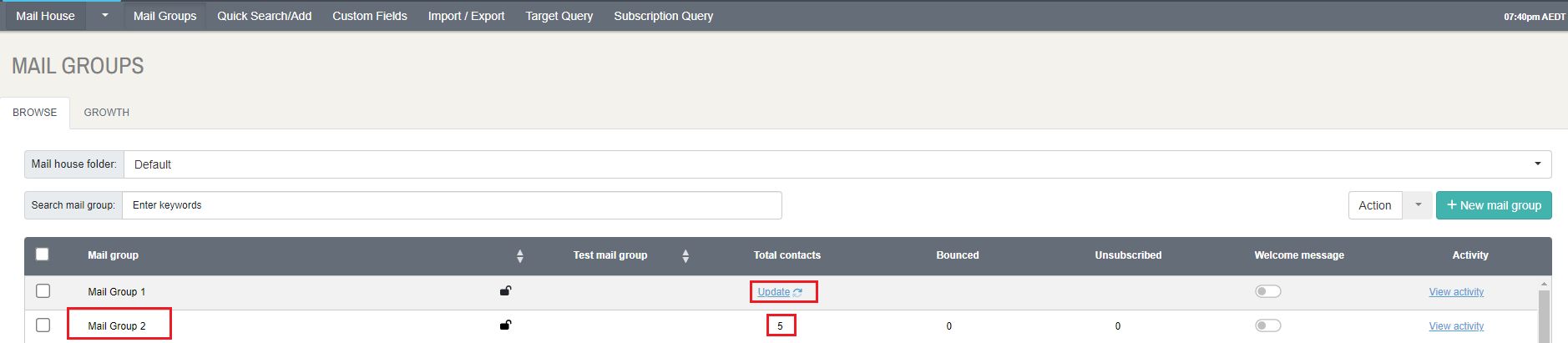Select the Mail Group 2 checkbox
This screenshot has width=1568, height=343.
coord(43,325)
